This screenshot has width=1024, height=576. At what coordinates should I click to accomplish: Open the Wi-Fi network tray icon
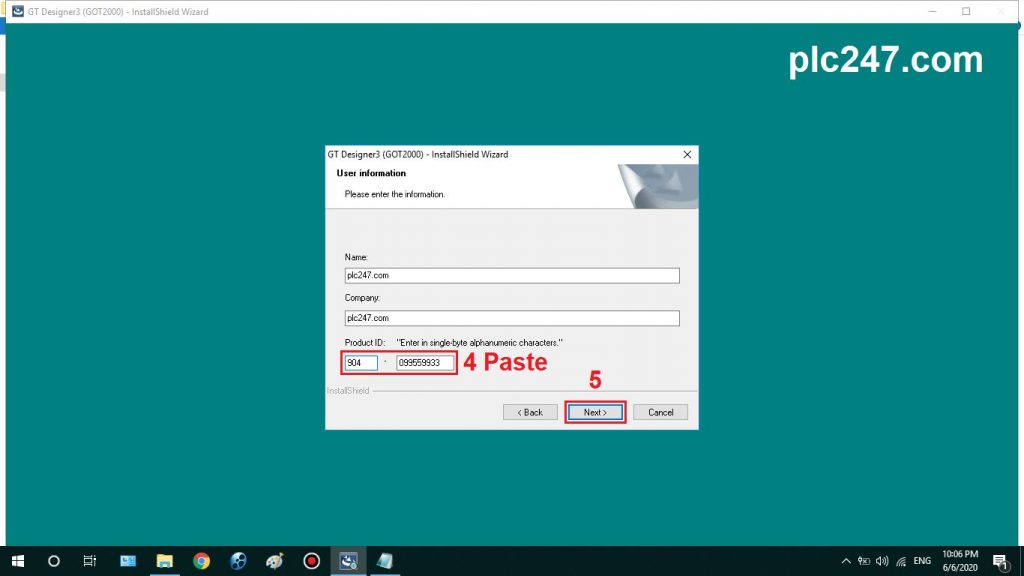tap(901, 561)
